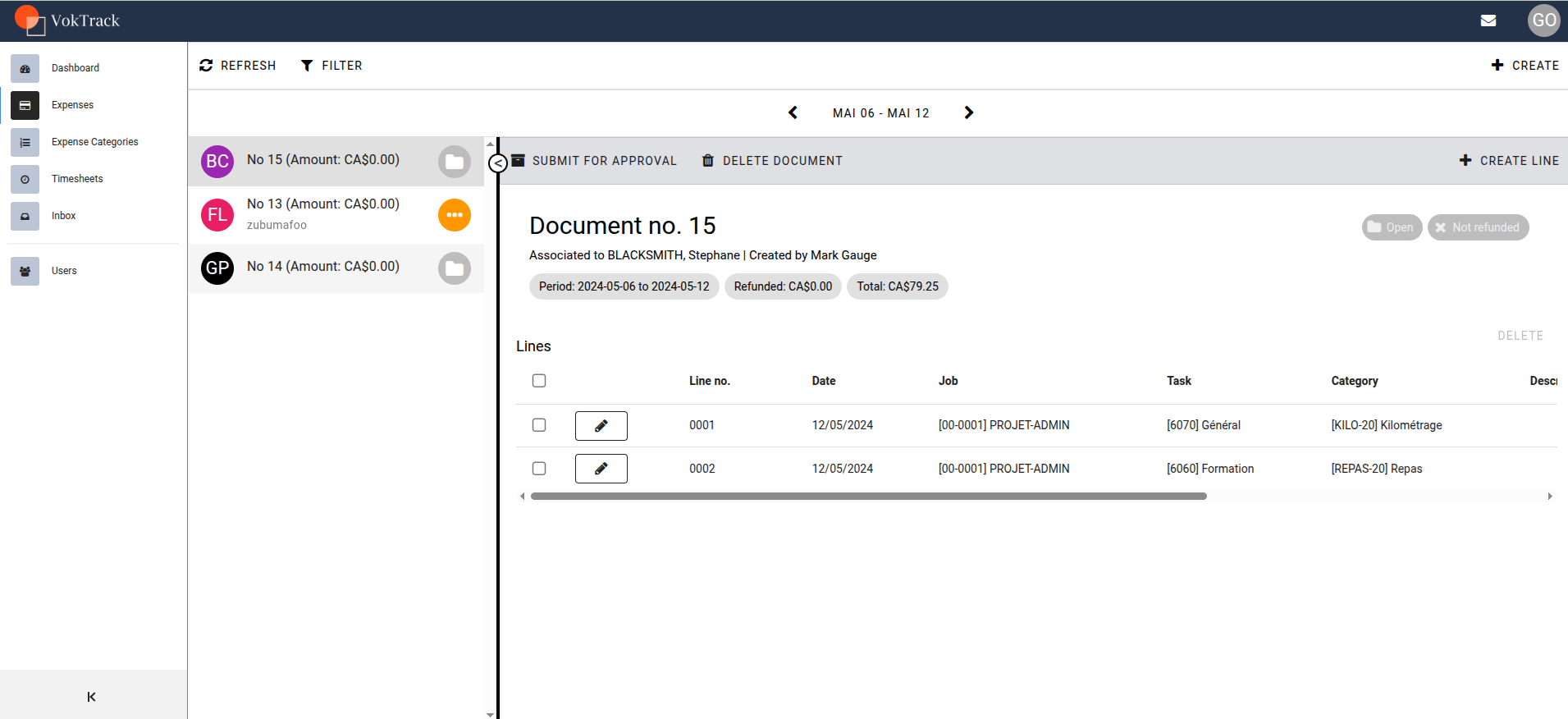Click the FL avatar of document No 13
The width and height of the screenshot is (1568, 719).
(x=217, y=215)
